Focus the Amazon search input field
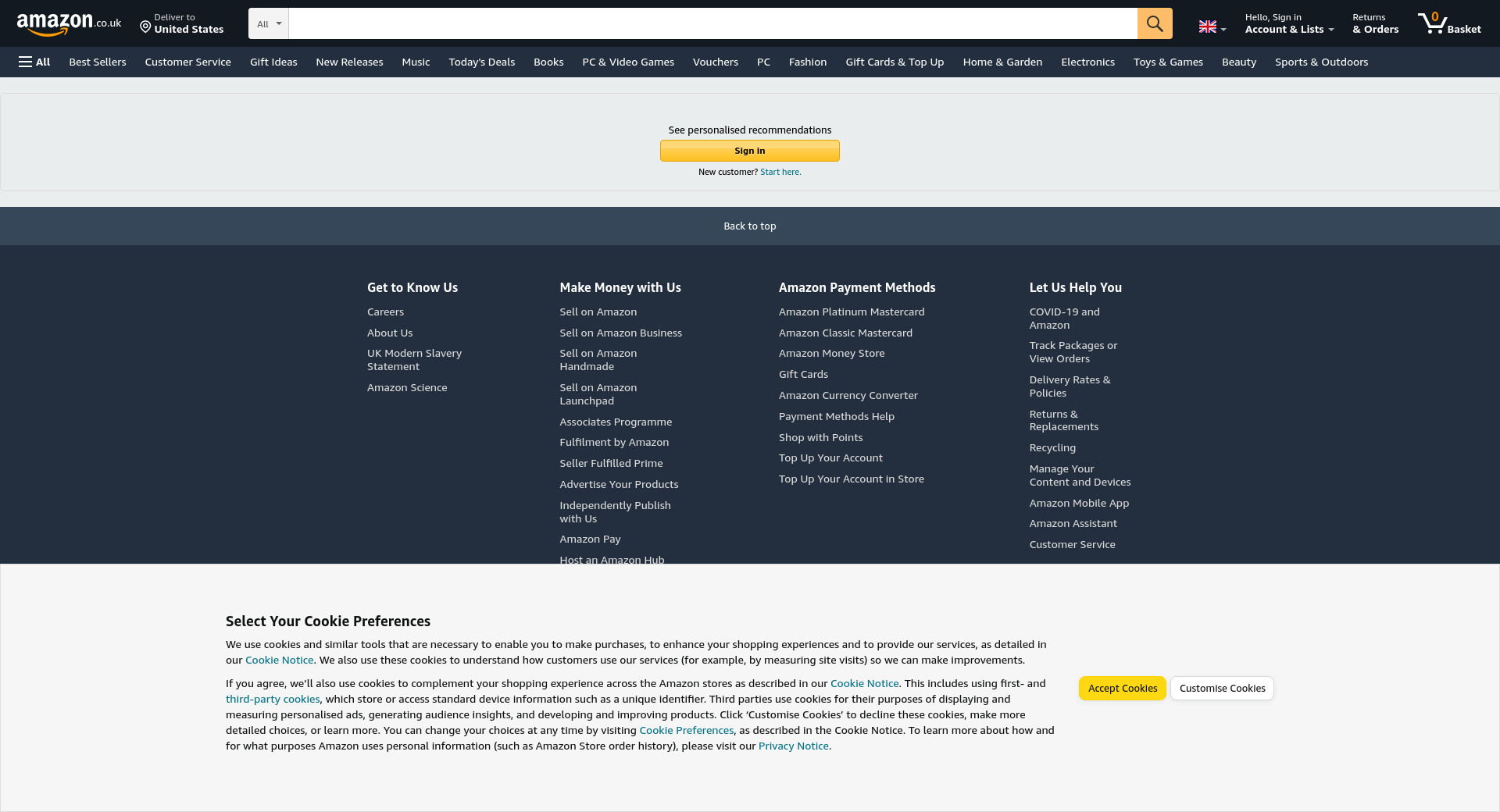This screenshot has height=812, width=1500. 712,23
